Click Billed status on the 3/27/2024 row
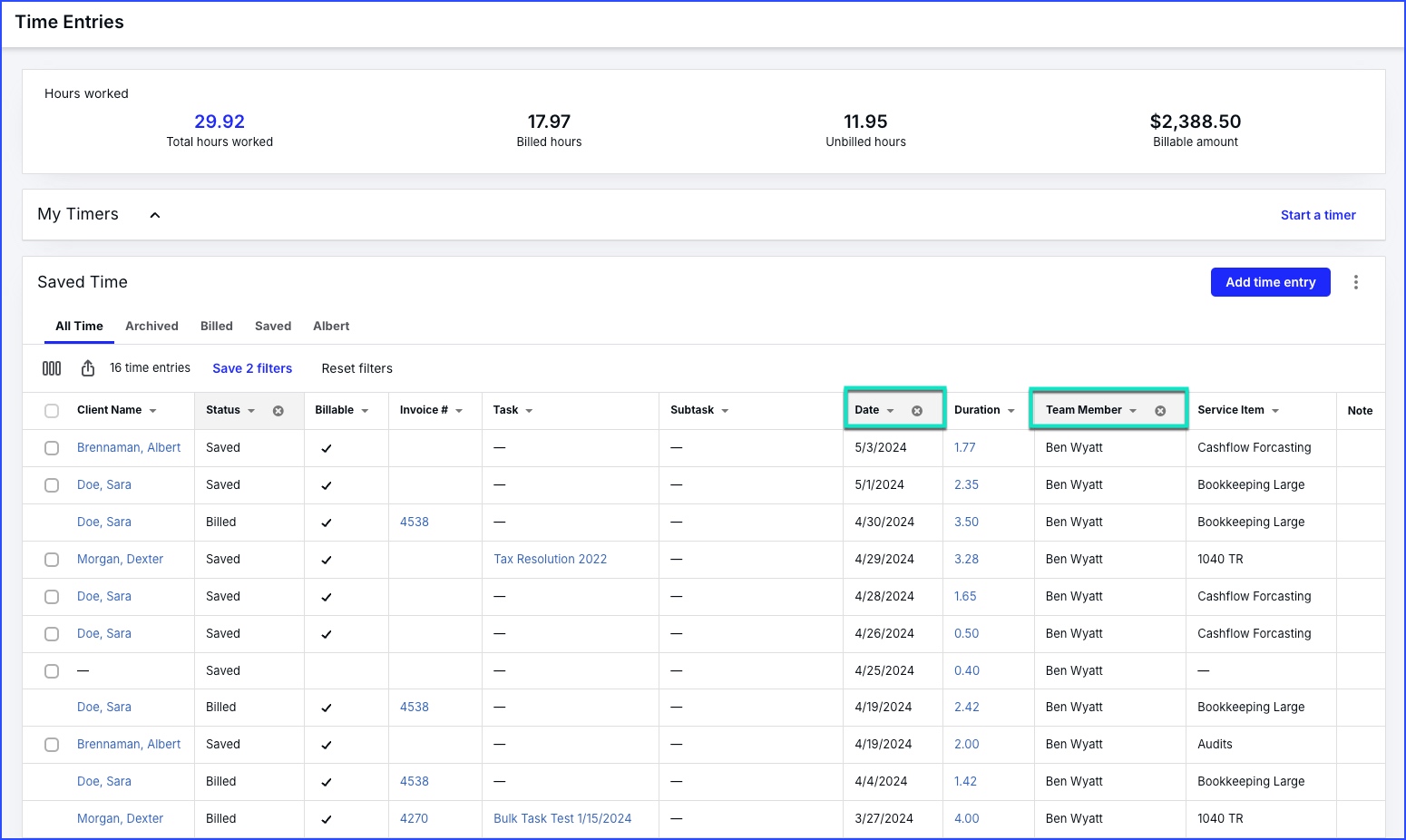The width and height of the screenshot is (1406, 840). 220,818
